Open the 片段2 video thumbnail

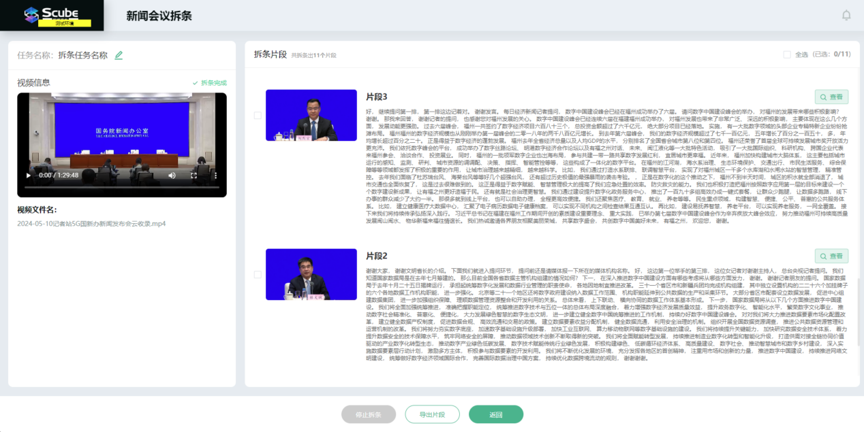tap(311, 275)
